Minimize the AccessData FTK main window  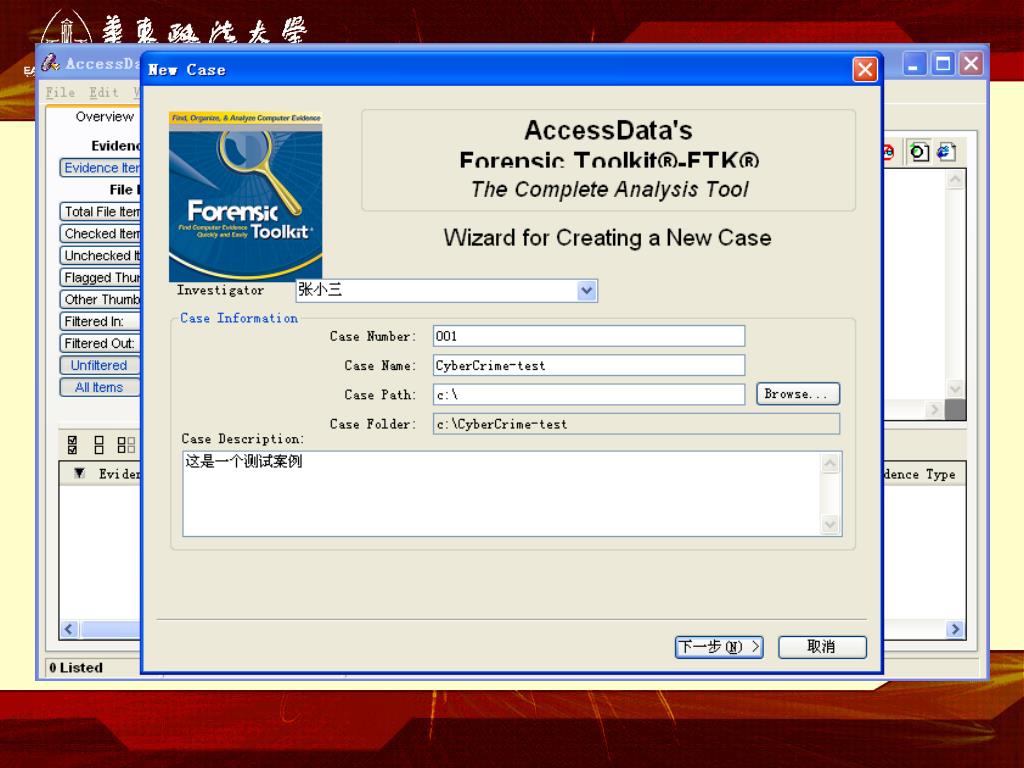(914, 63)
